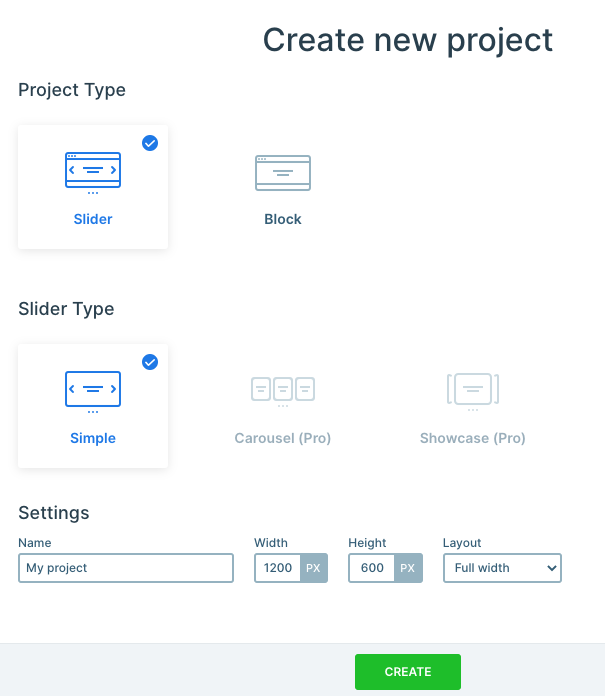The width and height of the screenshot is (605, 696).
Task: Click the PX unit next to Height
Action: 408,568
